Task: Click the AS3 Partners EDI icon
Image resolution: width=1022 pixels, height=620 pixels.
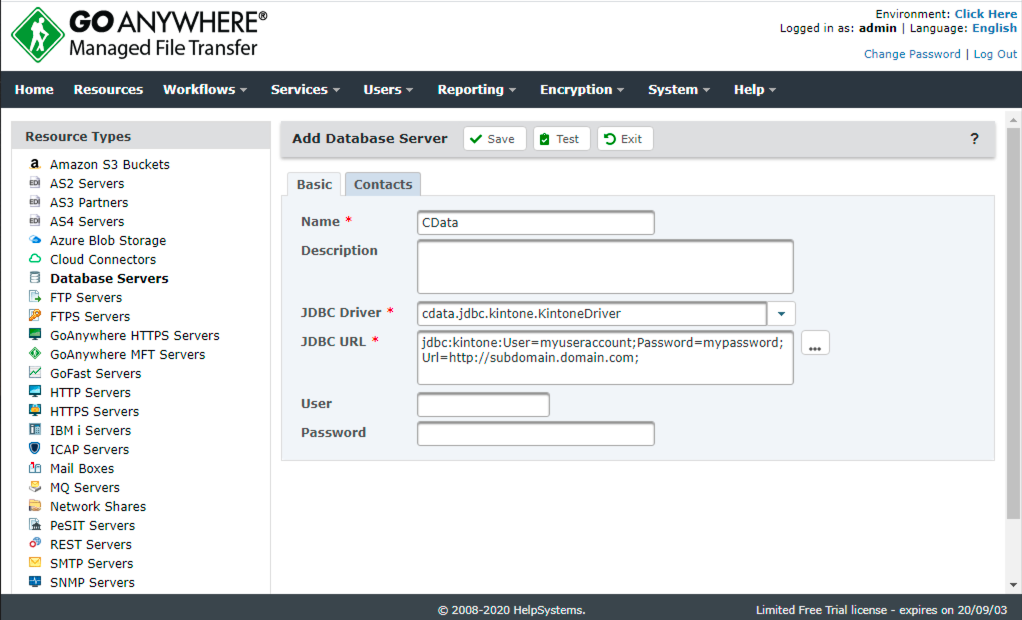Action: coord(35,201)
